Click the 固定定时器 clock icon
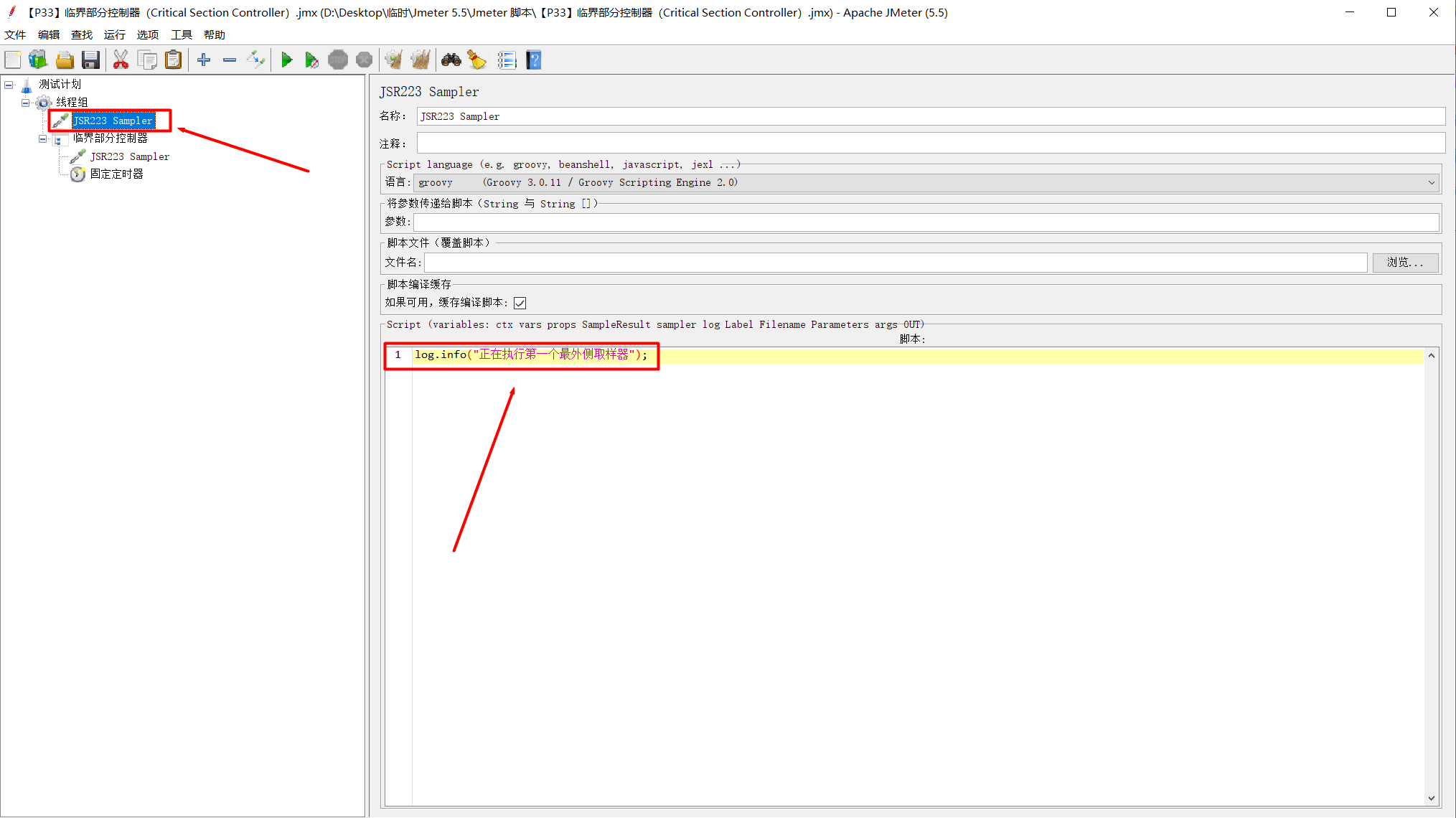 point(78,174)
